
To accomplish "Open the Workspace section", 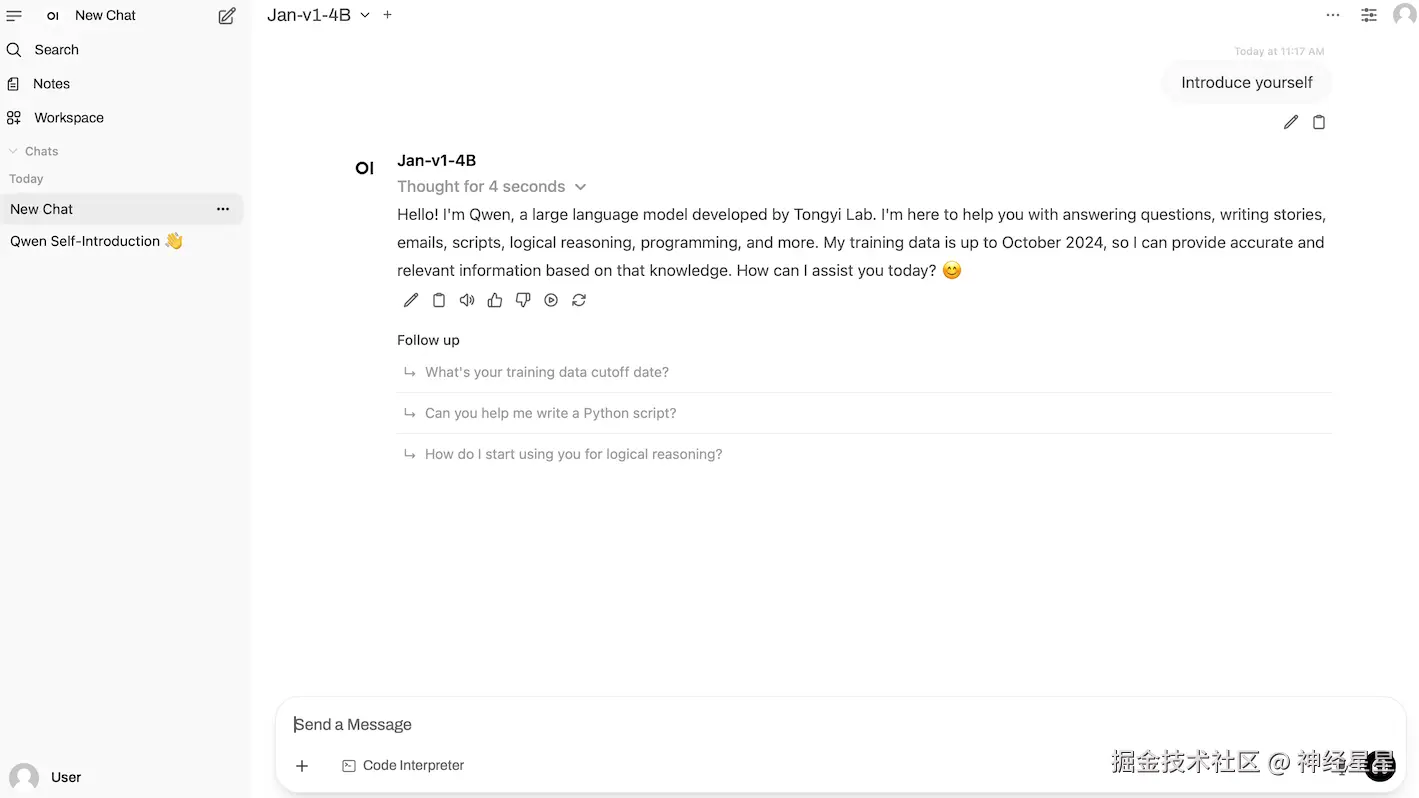I will click(x=68, y=118).
